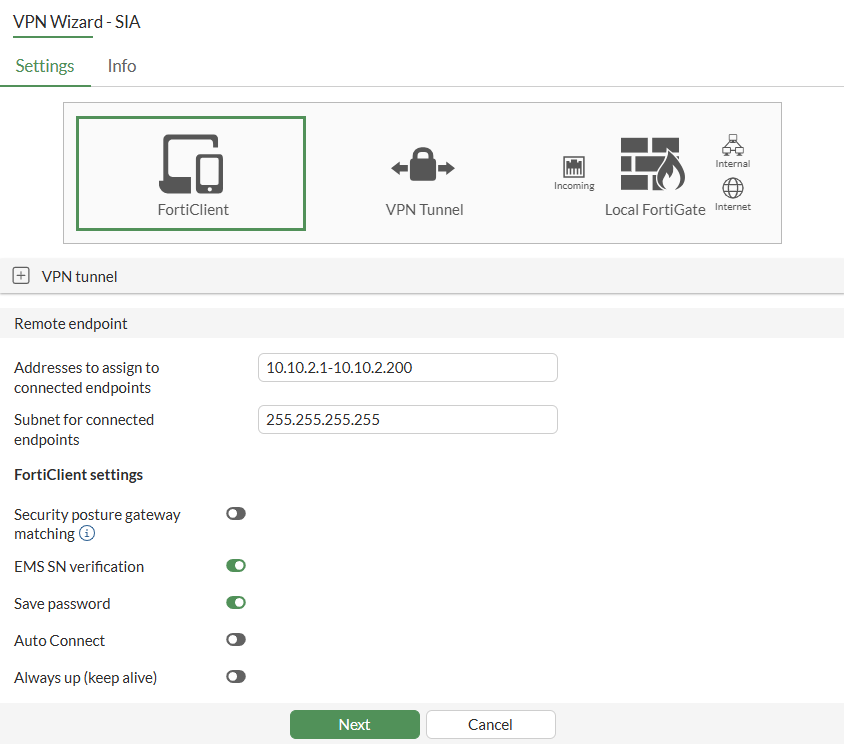Click the Incoming interface icon
This screenshot has width=844, height=744.
click(573, 165)
